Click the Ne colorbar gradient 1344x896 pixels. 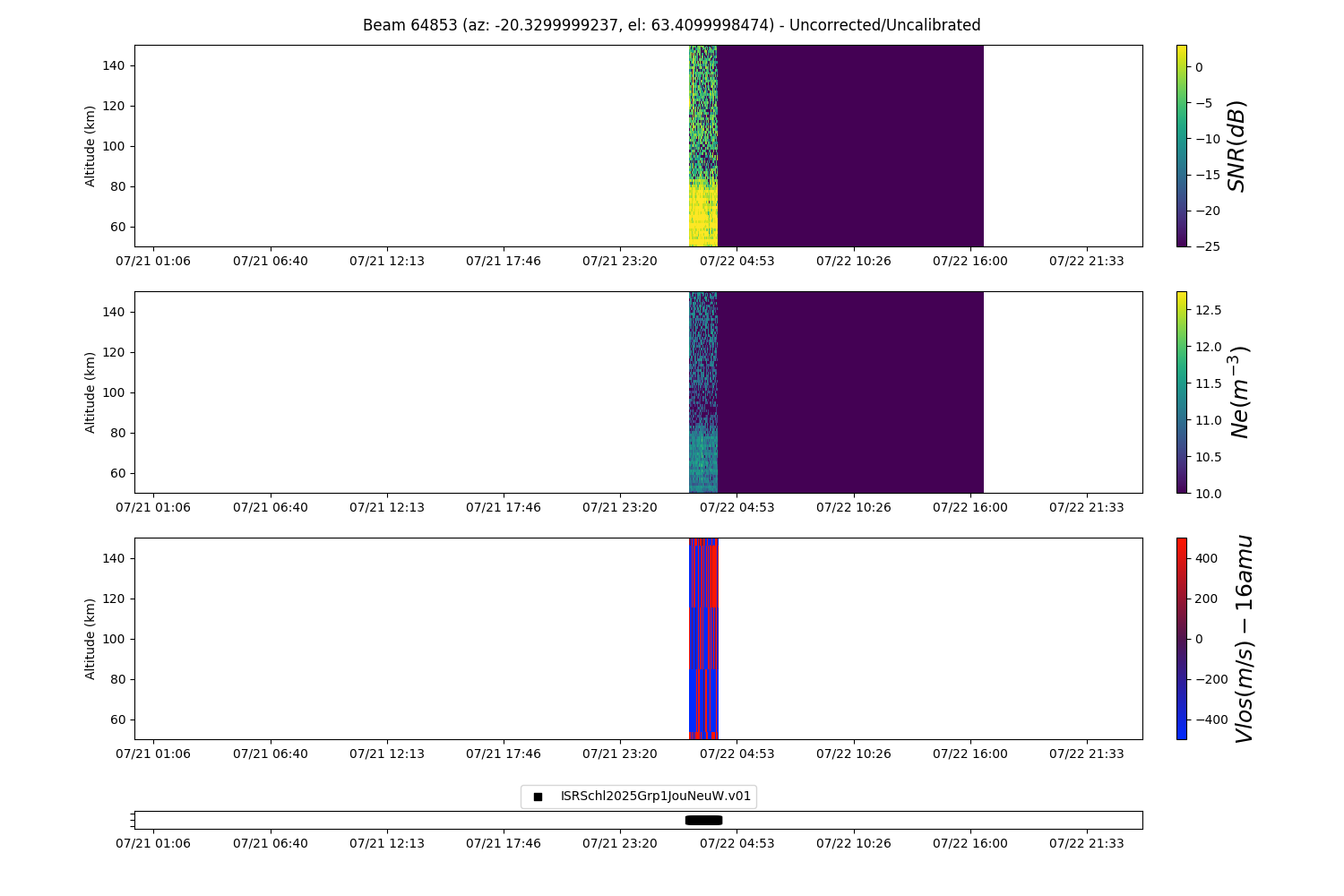pyautogui.click(x=1181, y=392)
